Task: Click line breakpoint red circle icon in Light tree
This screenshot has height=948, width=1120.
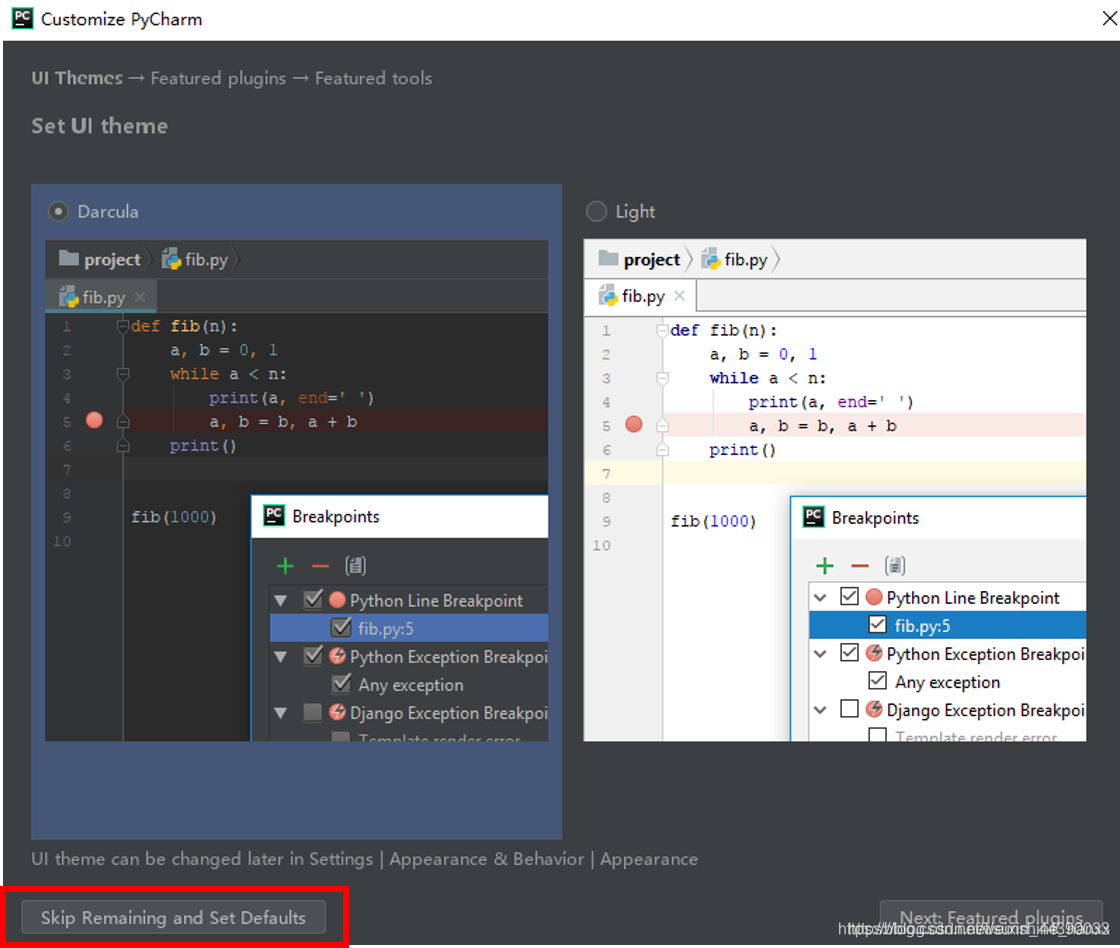Action: click(x=874, y=597)
